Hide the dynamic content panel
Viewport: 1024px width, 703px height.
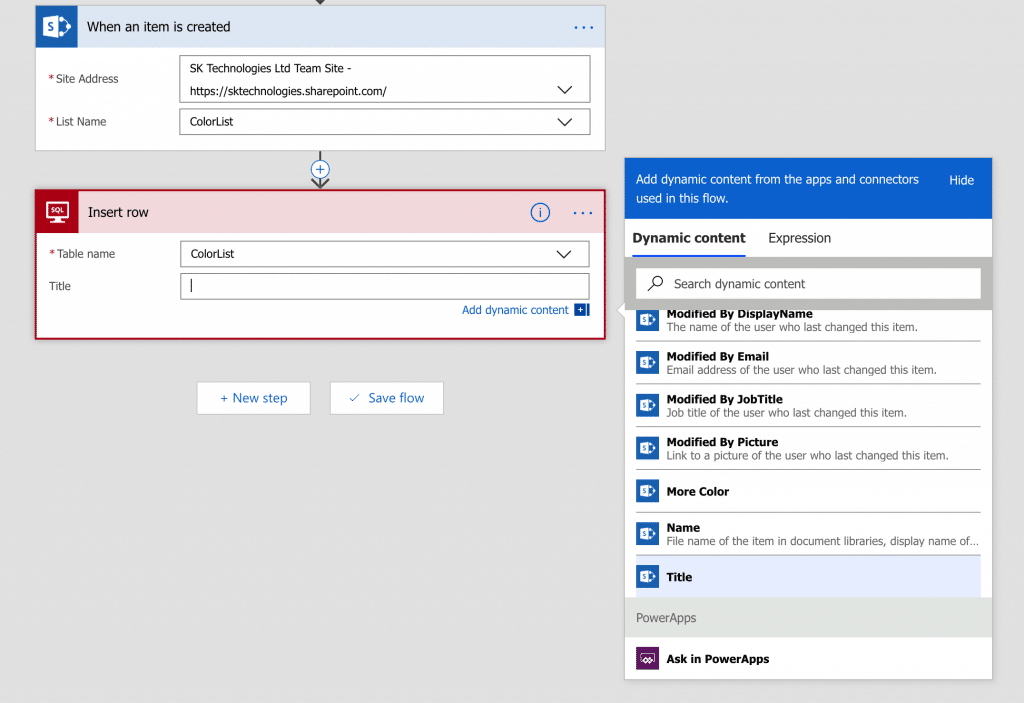[x=961, y=180]
